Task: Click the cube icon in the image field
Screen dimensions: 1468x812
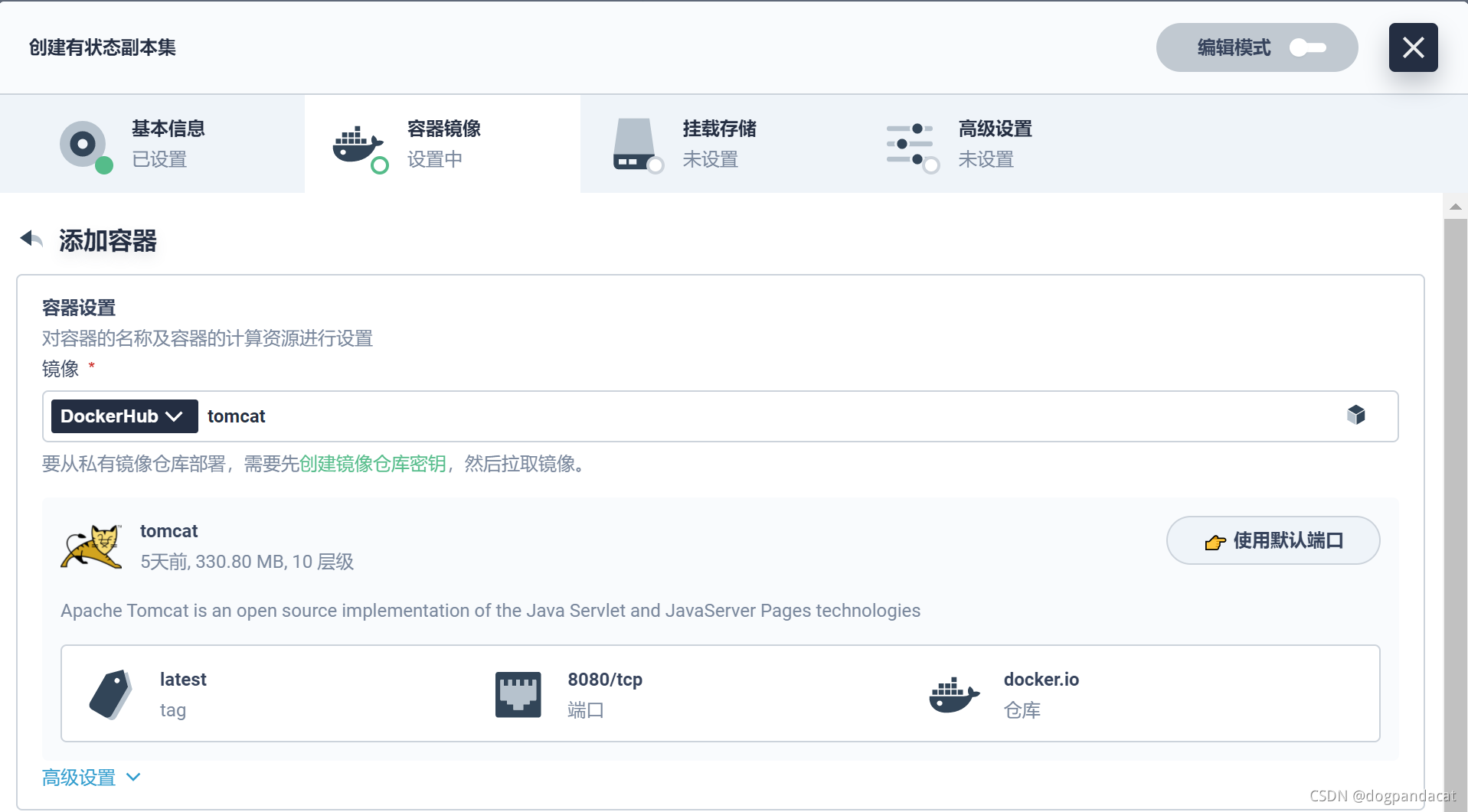Action: point(1356,415)
